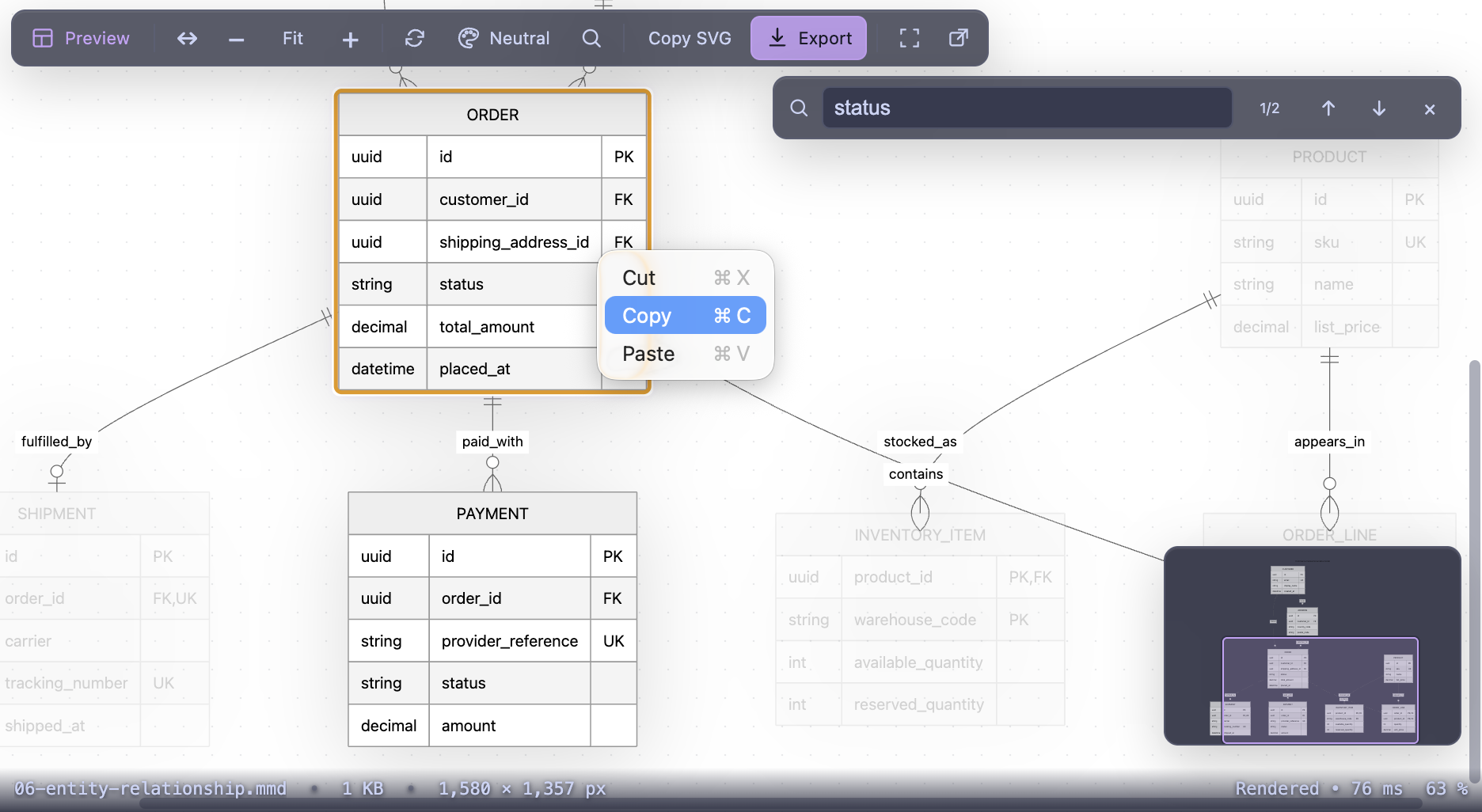The width and height of the screenshot is (1482, 812).
Task: Click provider_reference in PAYMENT table
Action: click(510, 641)
